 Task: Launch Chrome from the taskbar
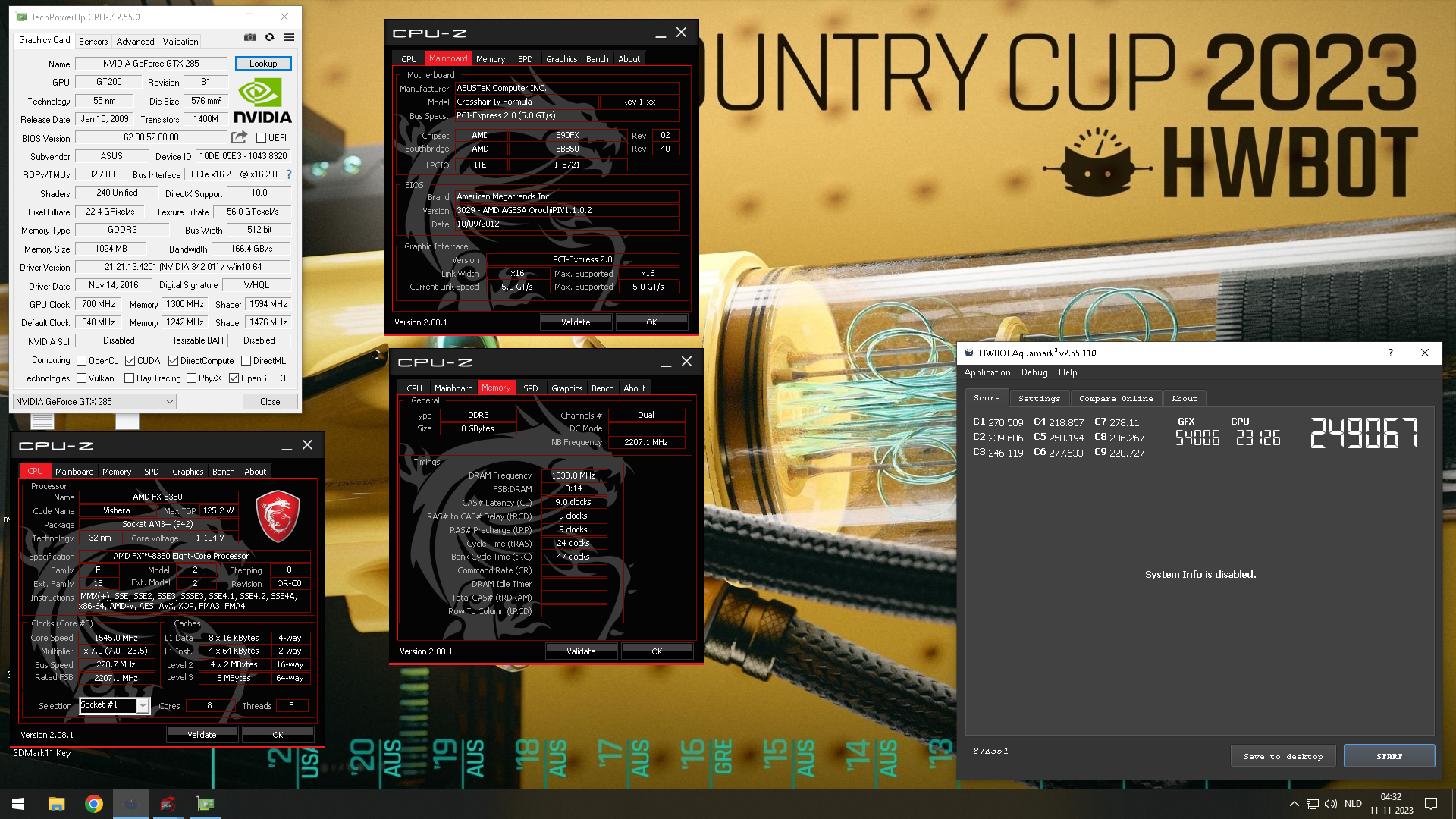(94, 804)
